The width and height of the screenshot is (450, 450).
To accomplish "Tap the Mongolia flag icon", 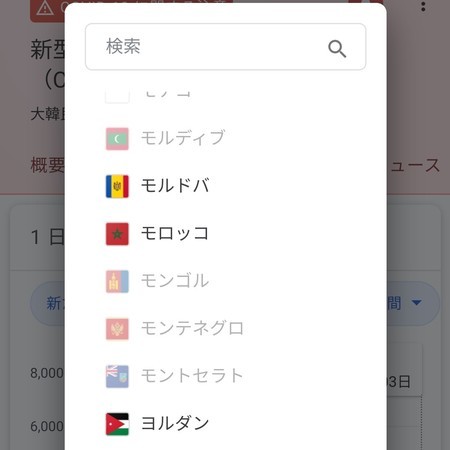I will [x=117, y=281].
